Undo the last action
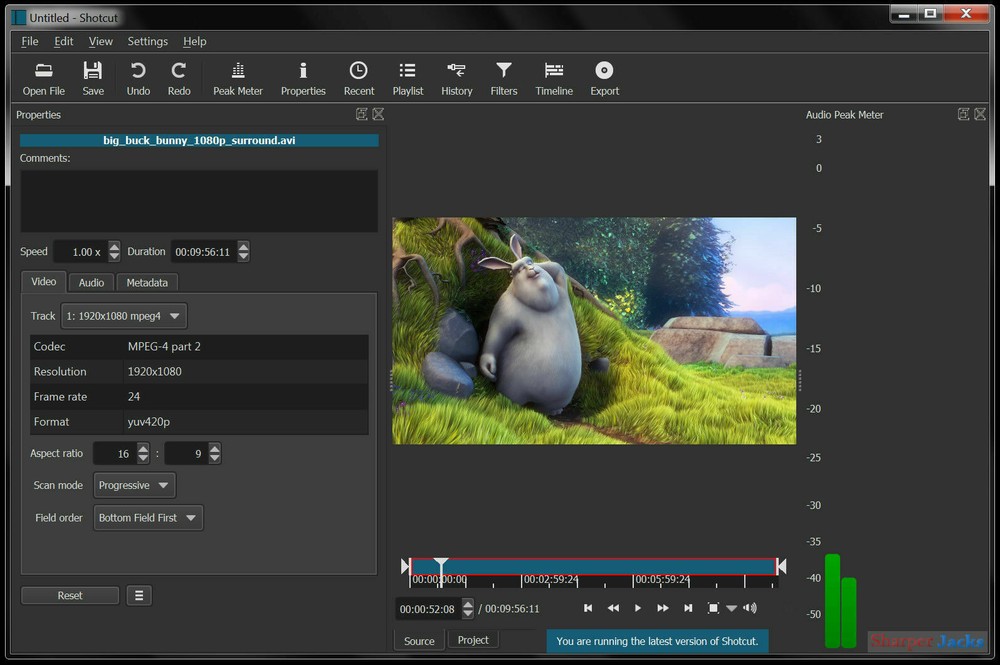The image size is (1000, 665). 137,77
